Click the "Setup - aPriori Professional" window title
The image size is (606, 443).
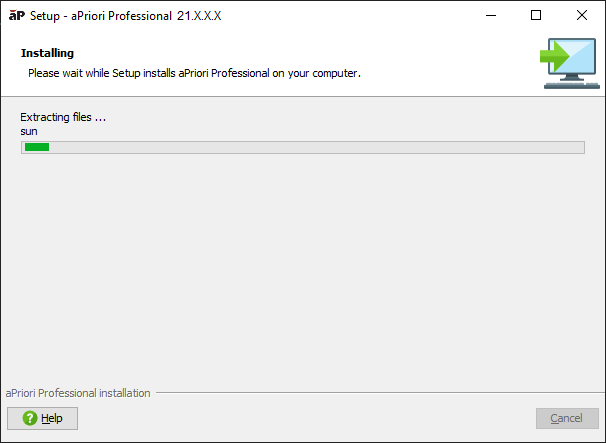click(126, 15)
